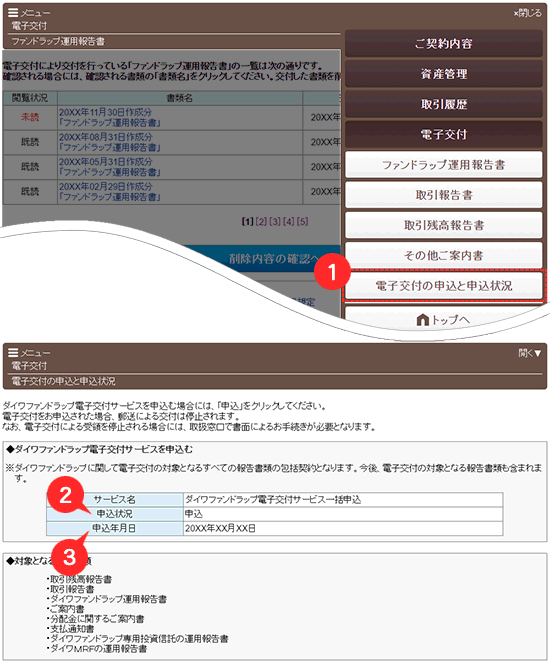
Task: Go to page [4] of the list
Action: 289,222
